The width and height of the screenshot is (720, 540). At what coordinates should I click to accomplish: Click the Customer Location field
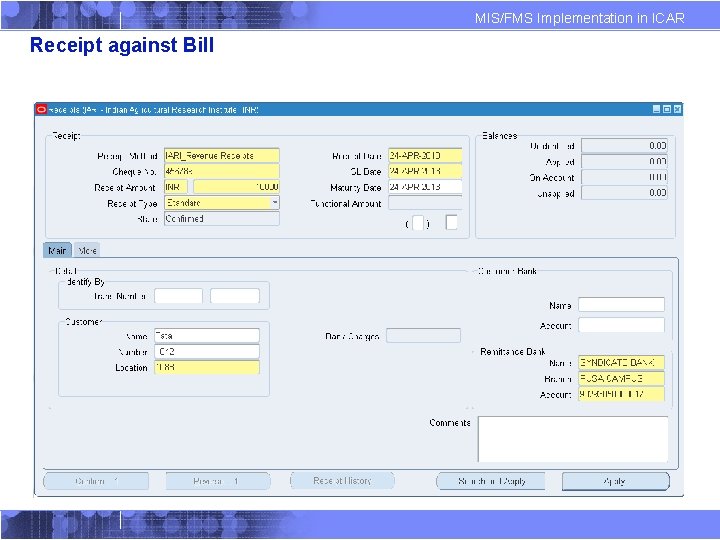(x=207, y=367)
